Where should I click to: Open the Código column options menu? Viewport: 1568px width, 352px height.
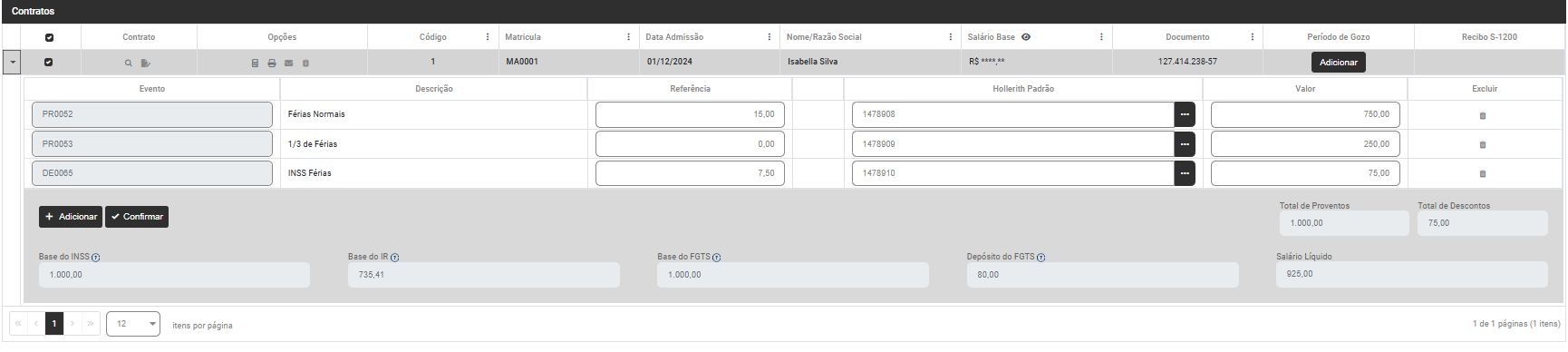pos(488,37)
